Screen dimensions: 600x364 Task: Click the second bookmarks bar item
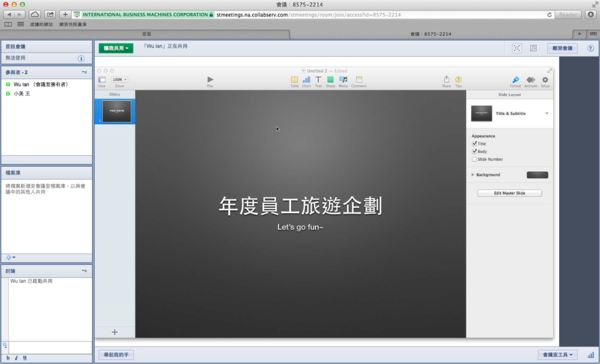pos(73,24)
